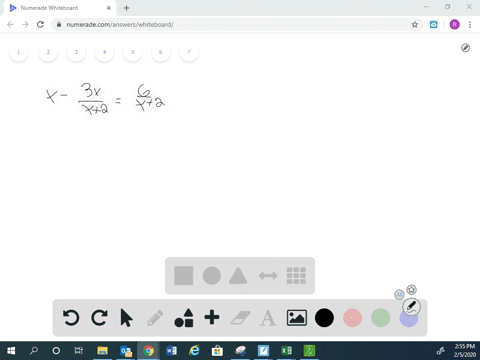Click the pen-in-circle icon at top right
Screen dimensions: 480x360
[x=465, y=48]
